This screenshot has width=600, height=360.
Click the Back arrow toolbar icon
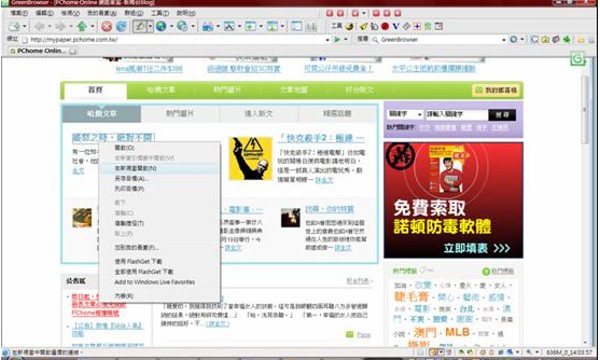tap(39, 26)
